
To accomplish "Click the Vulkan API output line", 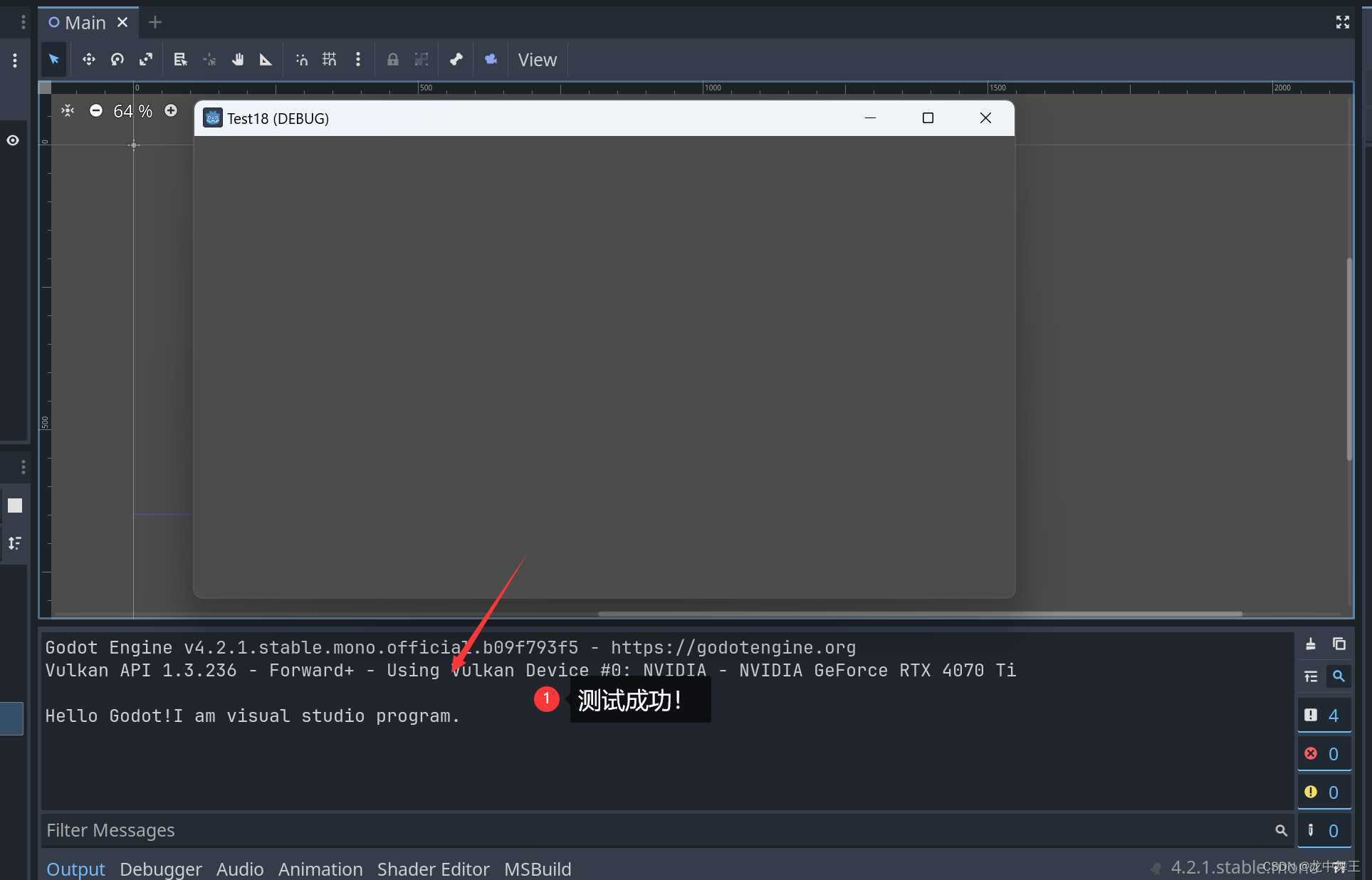I will (x=531, y=670).
